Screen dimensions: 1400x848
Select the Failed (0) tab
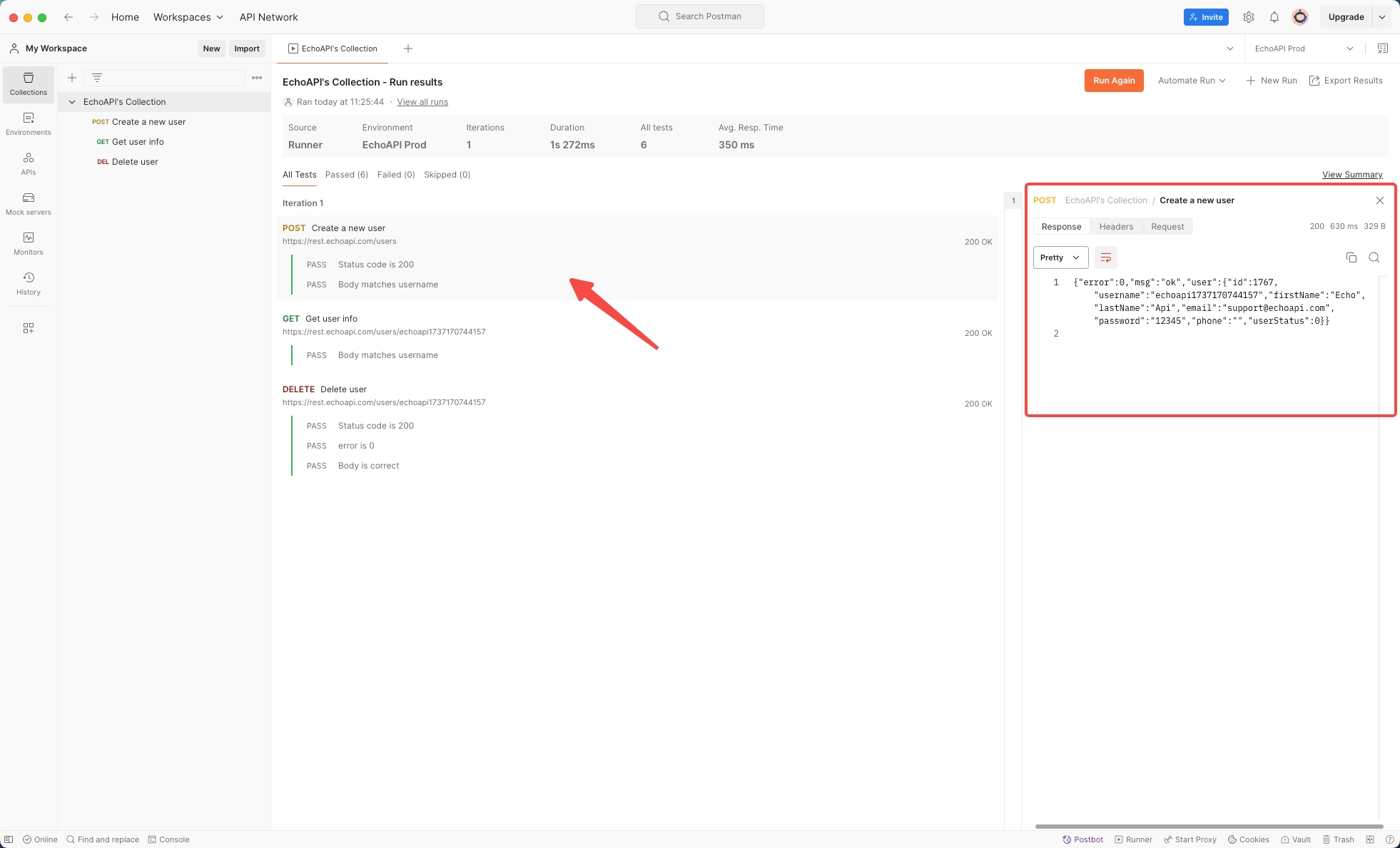coord(396,175)
